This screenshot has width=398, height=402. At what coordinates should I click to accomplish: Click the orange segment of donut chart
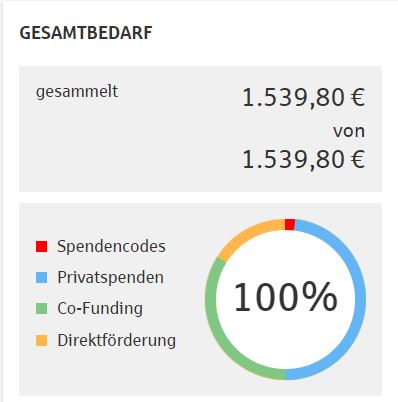[x=245, y=236]
